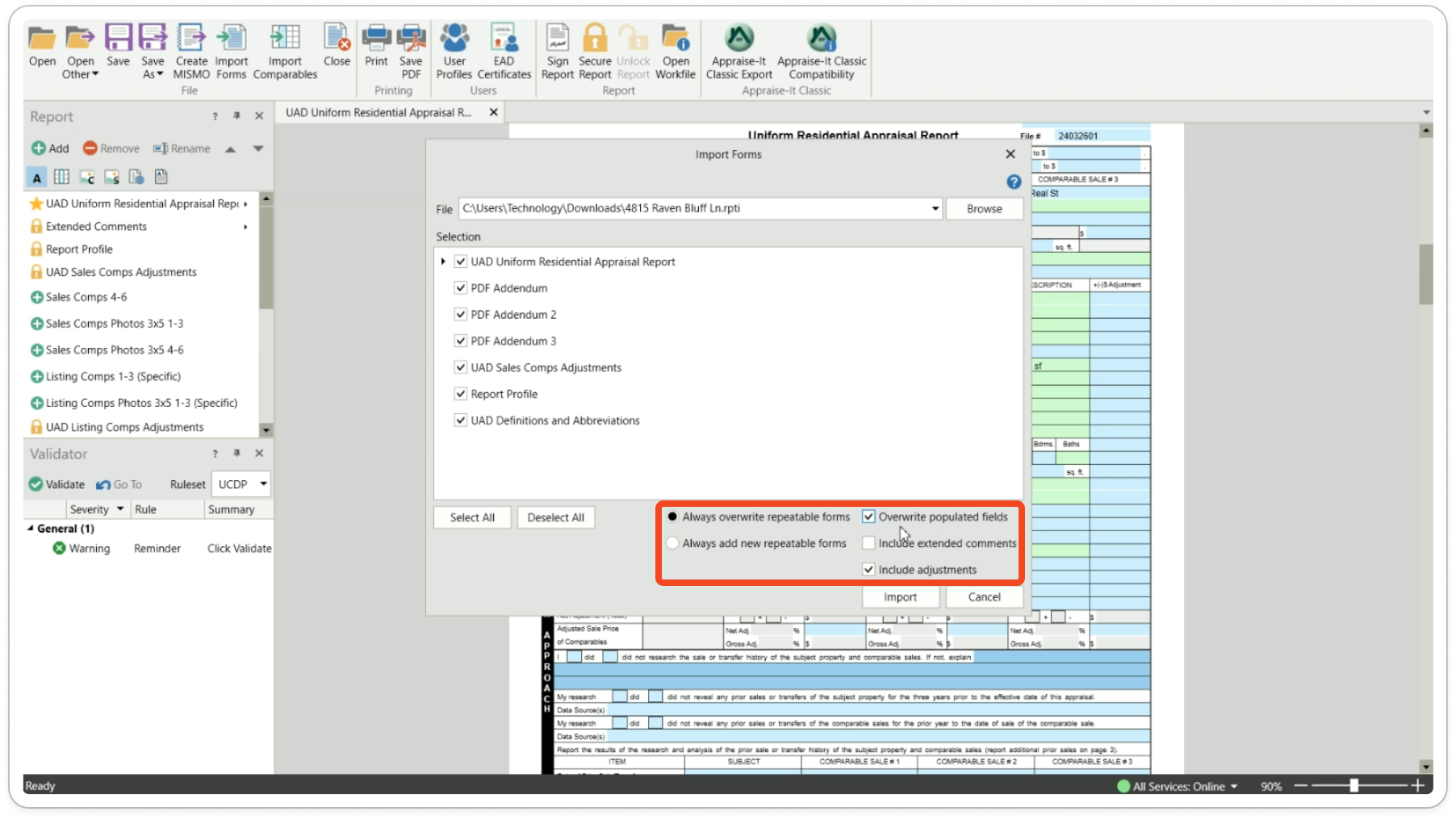
Task: Add a form in Report panel
Action: click(x=50, y=149)
